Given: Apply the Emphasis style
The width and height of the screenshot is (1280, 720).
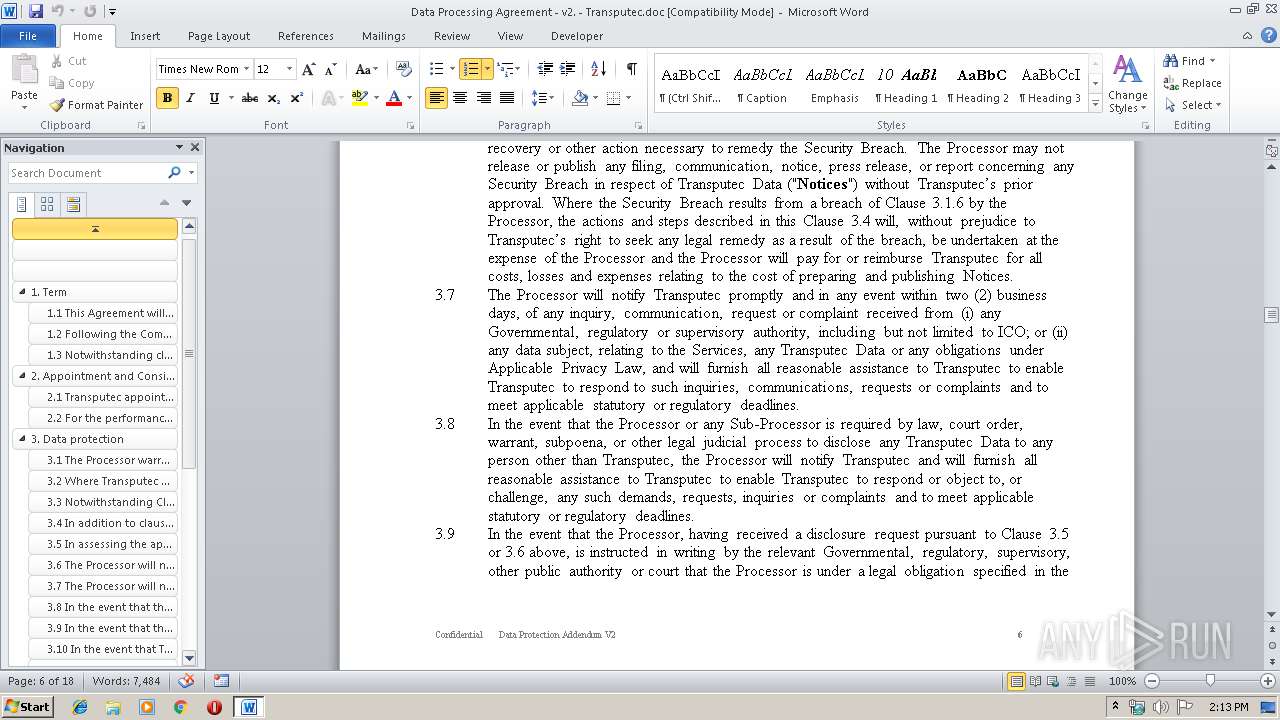Looking at the screenshot, I should pyautogui.click(x=835, y=85).
